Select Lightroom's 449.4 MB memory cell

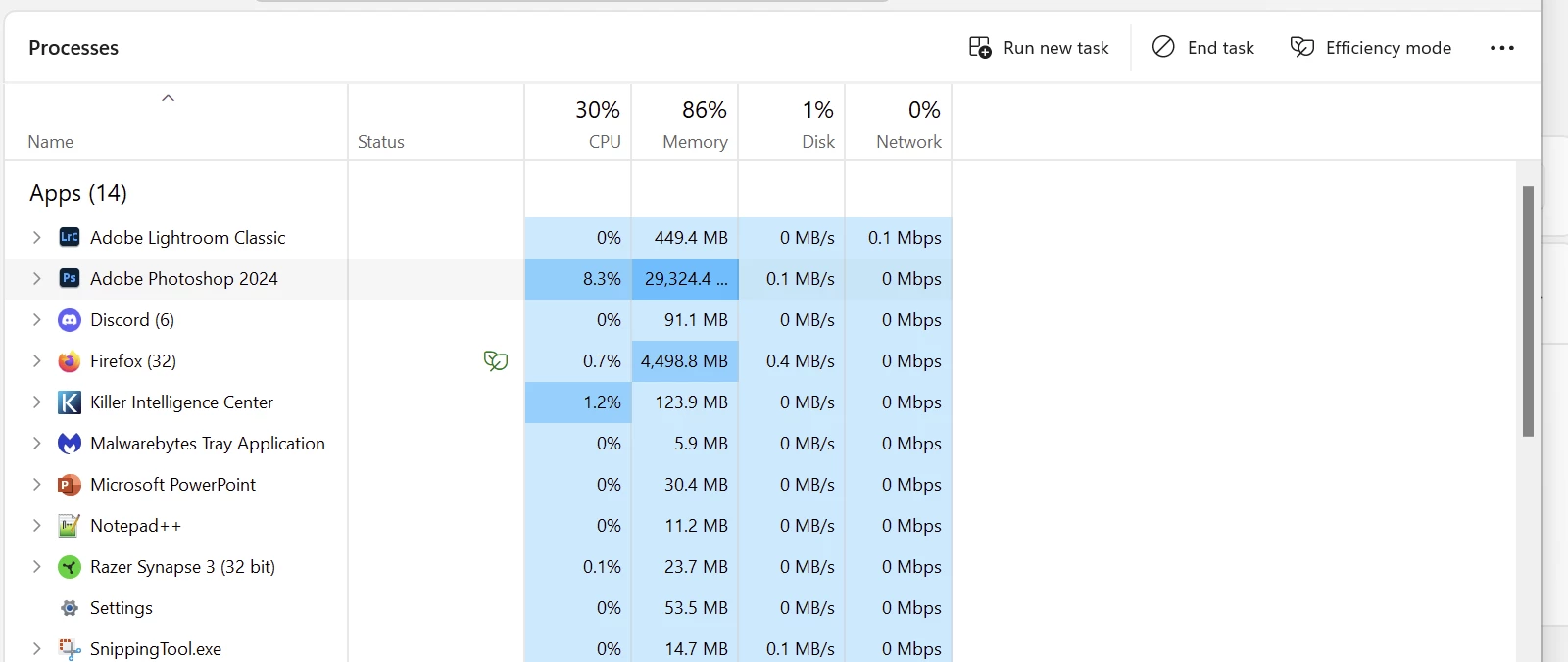pos(685,237)
